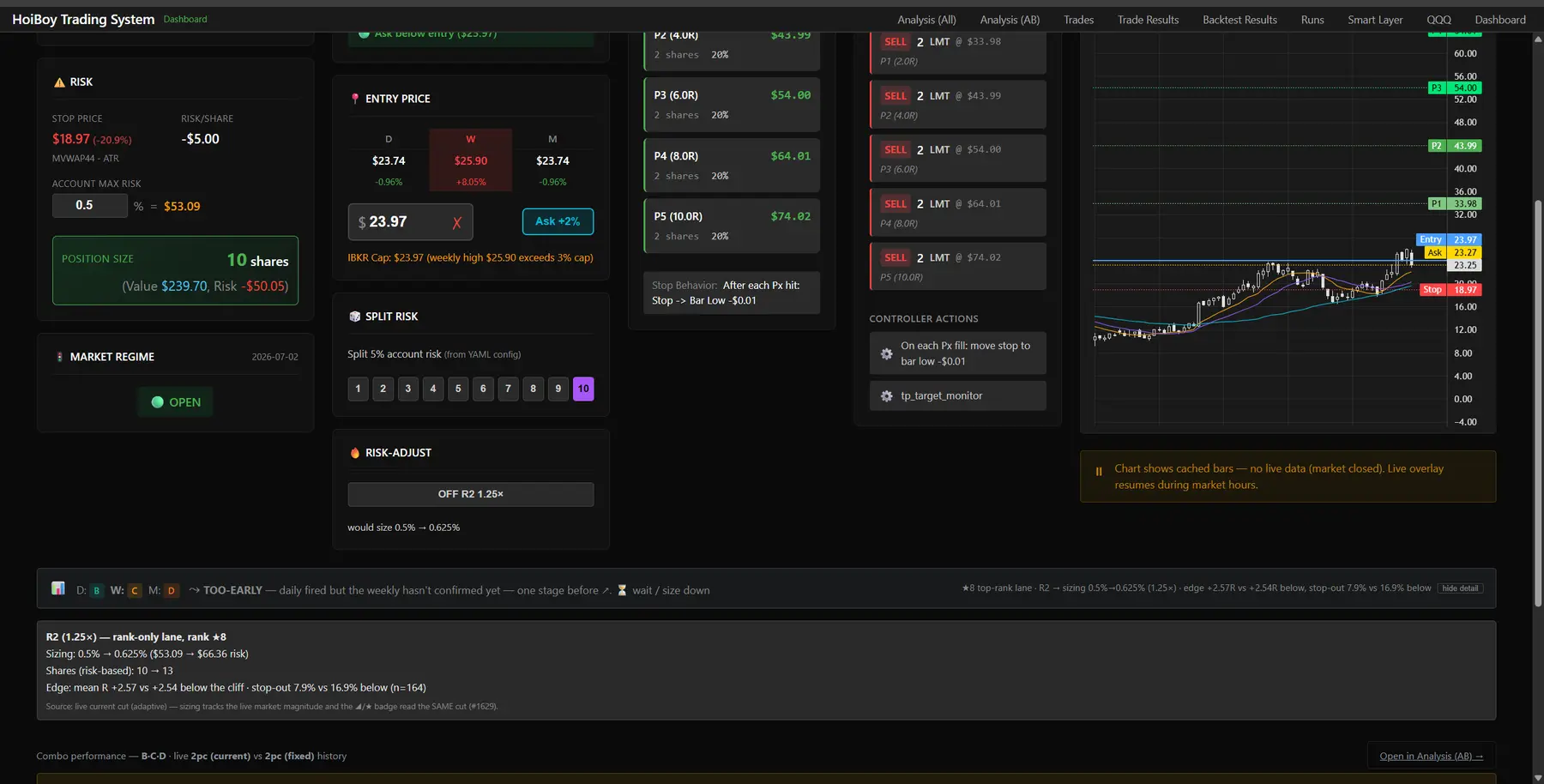Click 'On each Px fill: move stop' action
The width and height of the screenshot is (1544, 784).
(x=957, y=353)
